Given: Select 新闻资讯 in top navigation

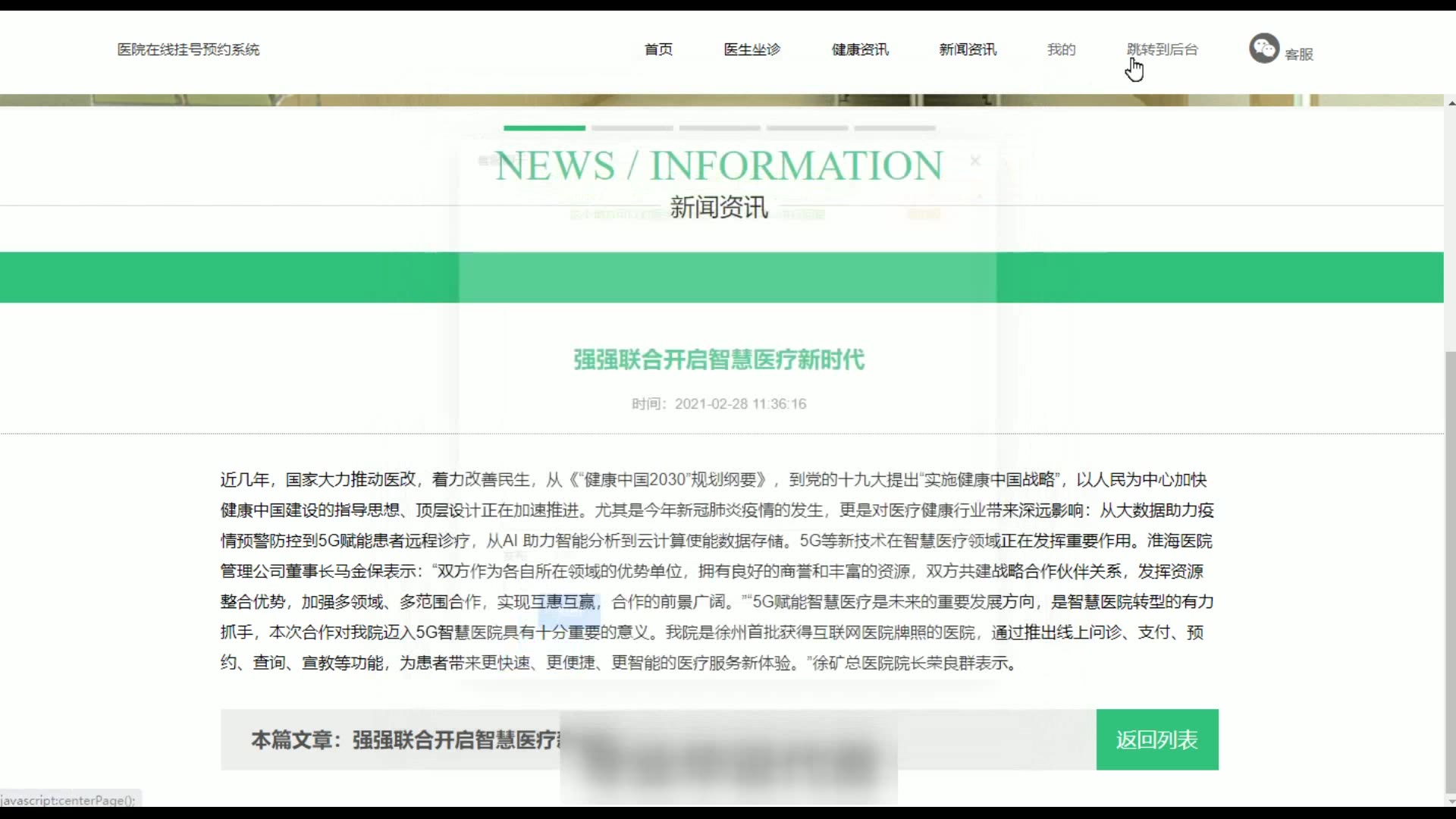Looking at the screenshot, I should pos(968,49).
